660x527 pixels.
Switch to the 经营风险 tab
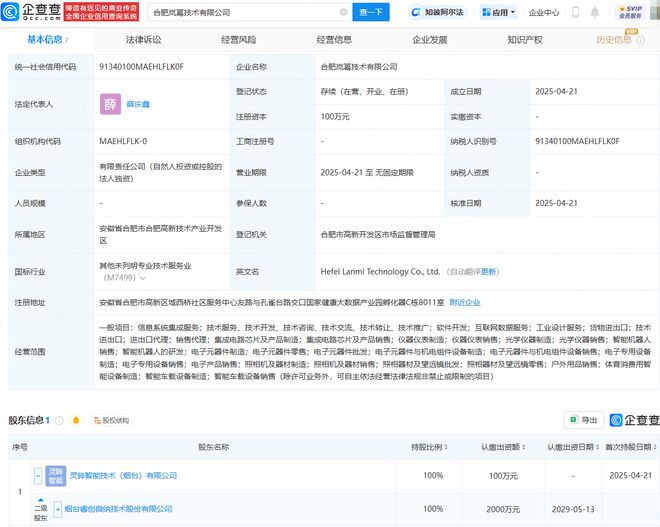pos(239,40)
